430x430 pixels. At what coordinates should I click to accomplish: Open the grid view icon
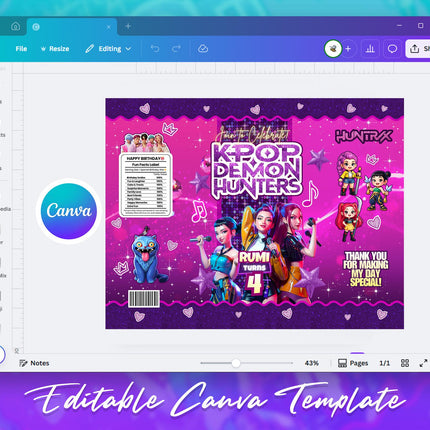click(x=405, y=363)
